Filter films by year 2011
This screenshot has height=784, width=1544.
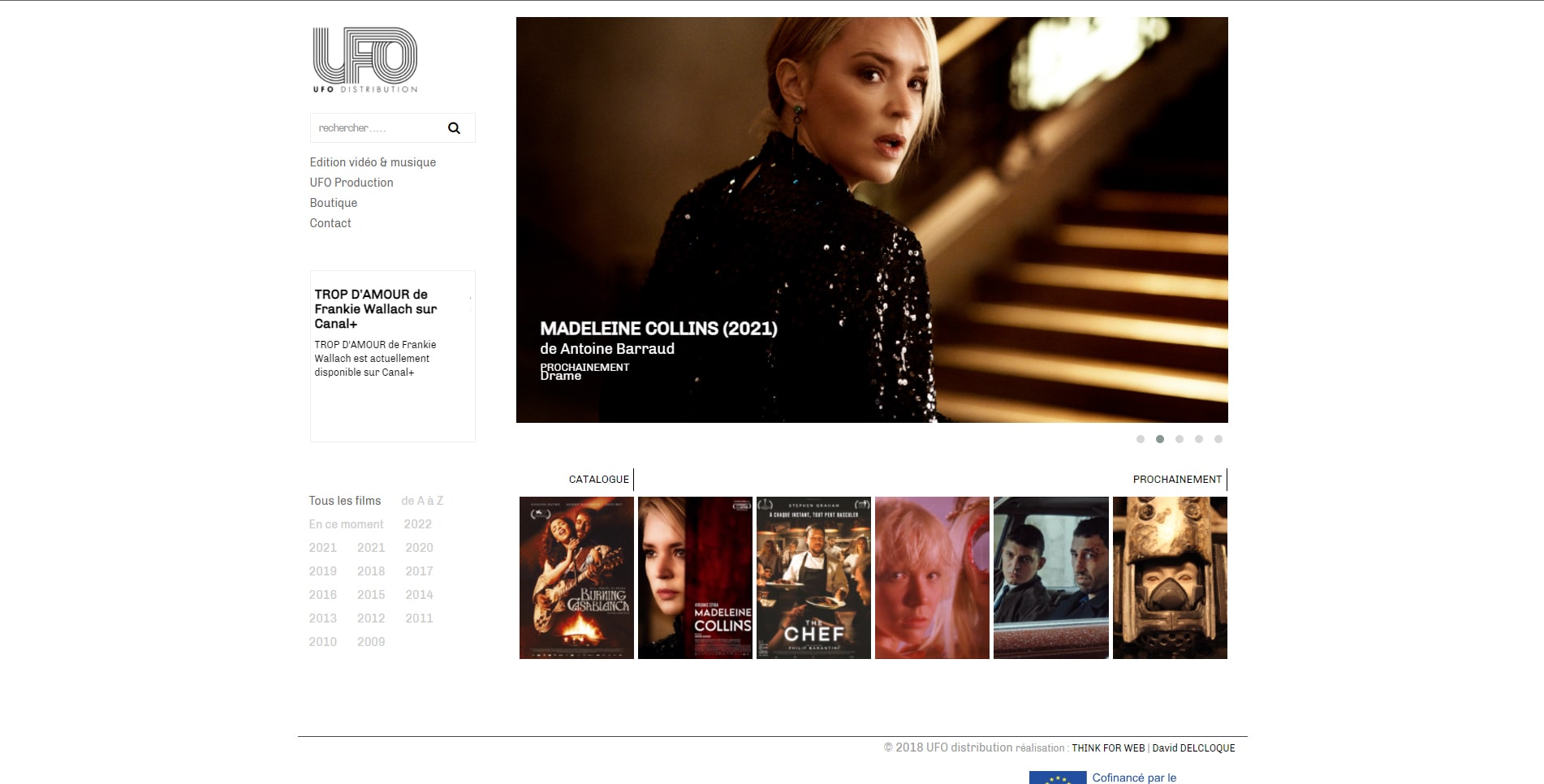pos(420,618)
